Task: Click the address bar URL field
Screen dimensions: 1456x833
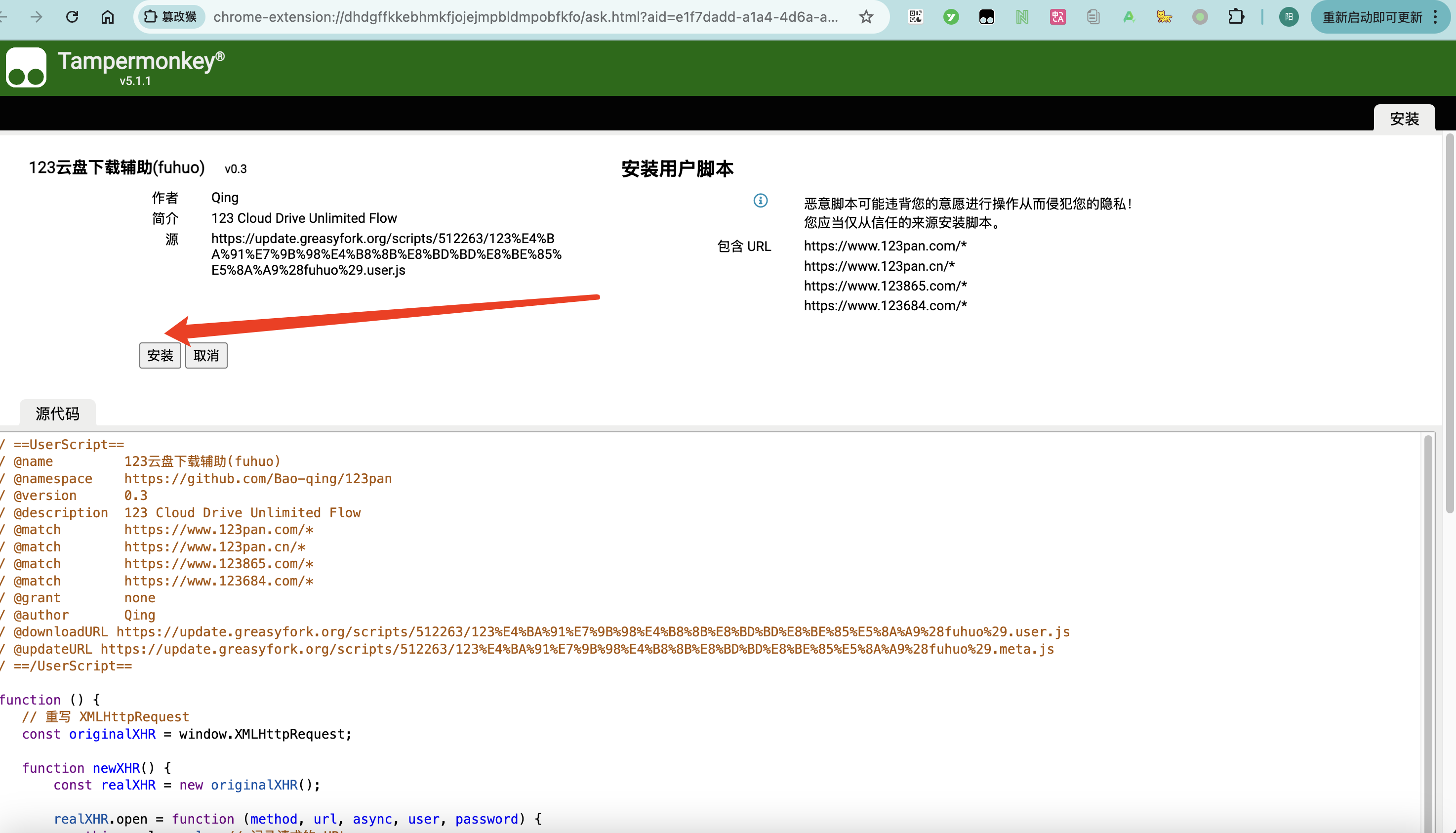Action: [x=525, y=17]
